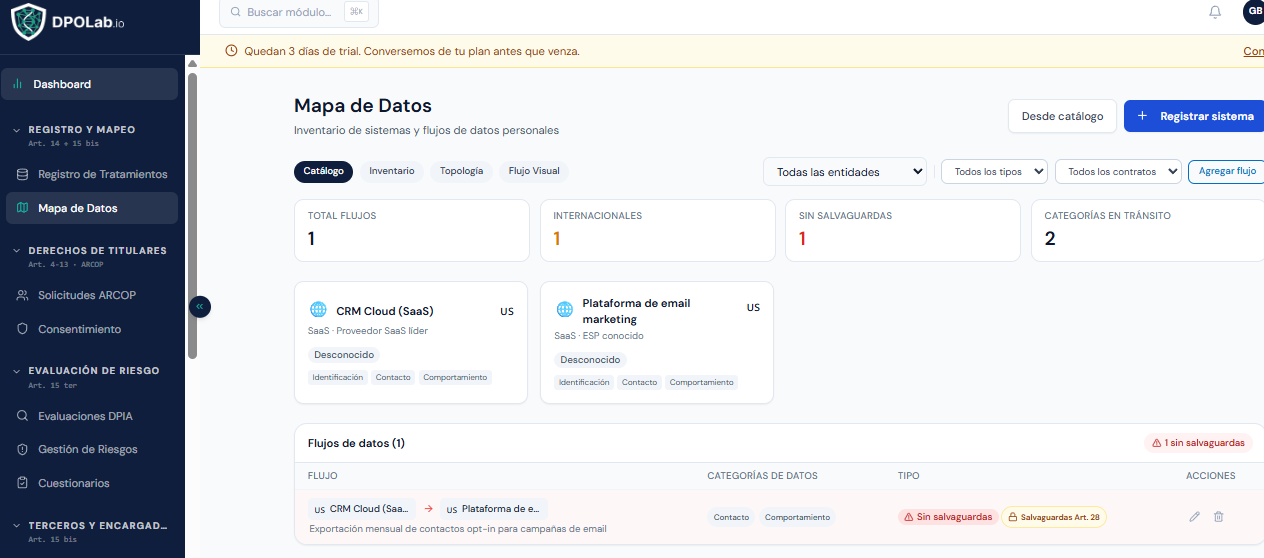Focus the Buscar módulo search field
This screenshot has width=1264, height=558.
(x=299, y=12)
